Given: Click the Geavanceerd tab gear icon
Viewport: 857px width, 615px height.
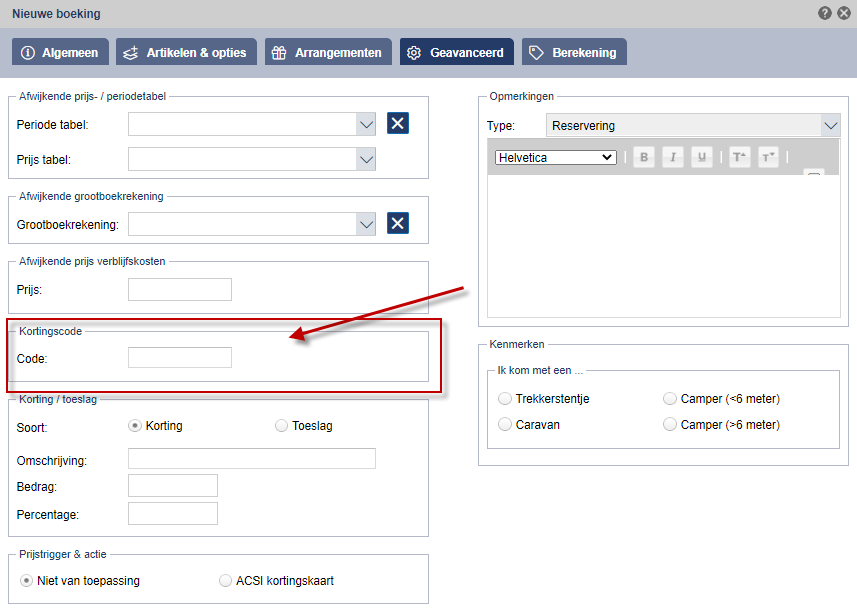Looking at the screenshot, I should [x=414, y=52].
